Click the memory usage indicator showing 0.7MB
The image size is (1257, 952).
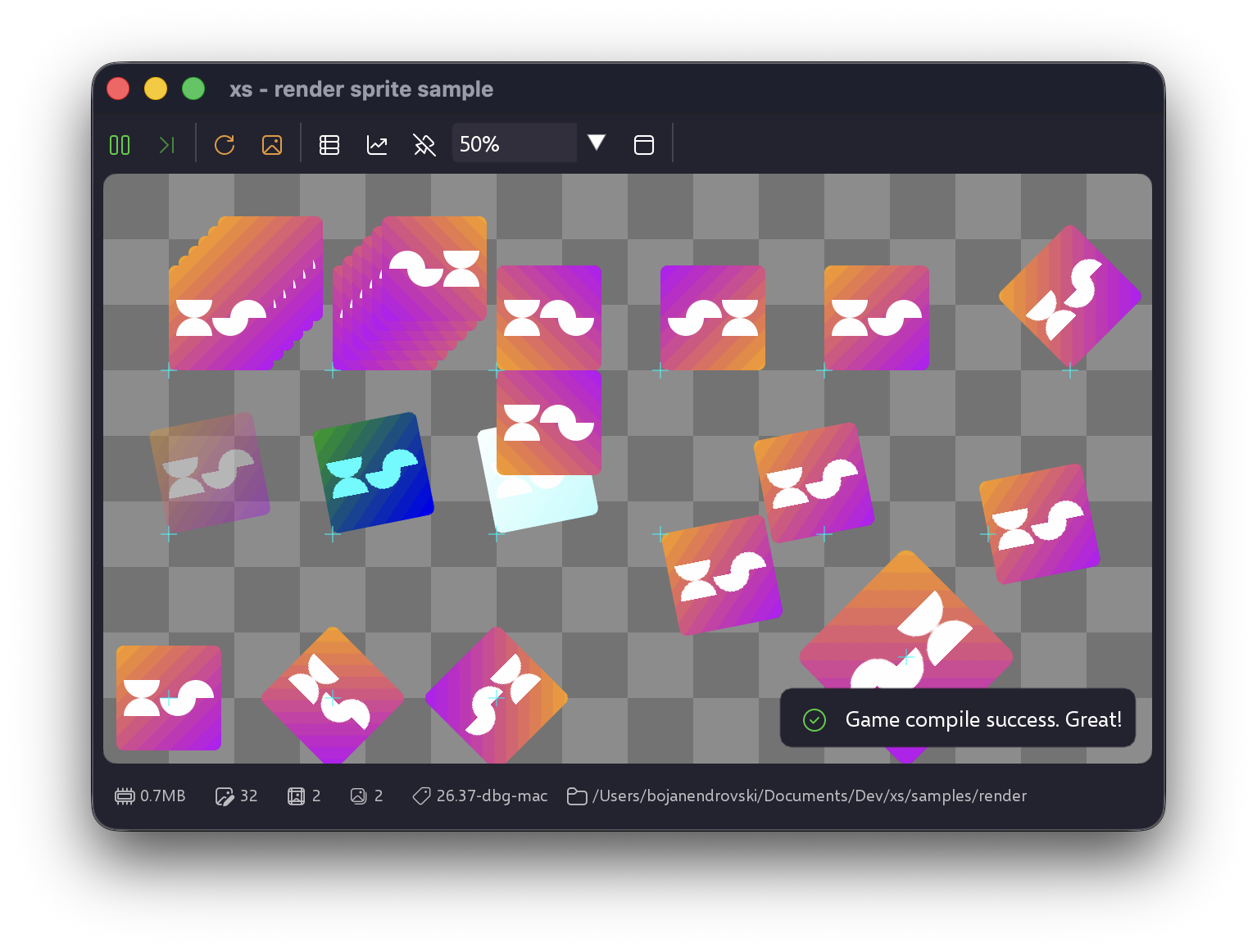pos(150,796)
